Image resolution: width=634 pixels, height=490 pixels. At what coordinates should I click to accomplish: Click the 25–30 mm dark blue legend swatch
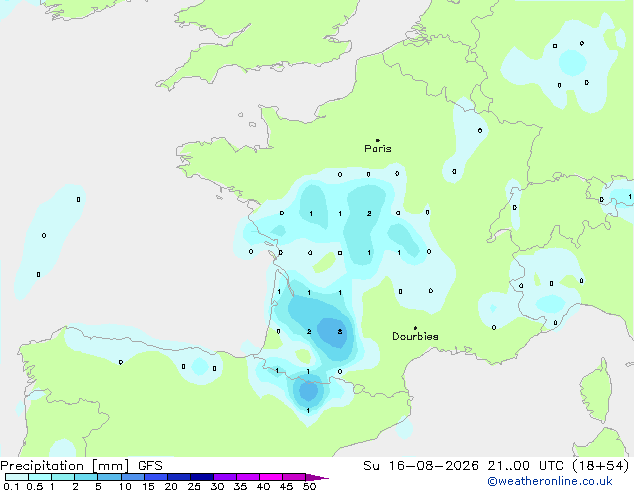tap(201, 477)
